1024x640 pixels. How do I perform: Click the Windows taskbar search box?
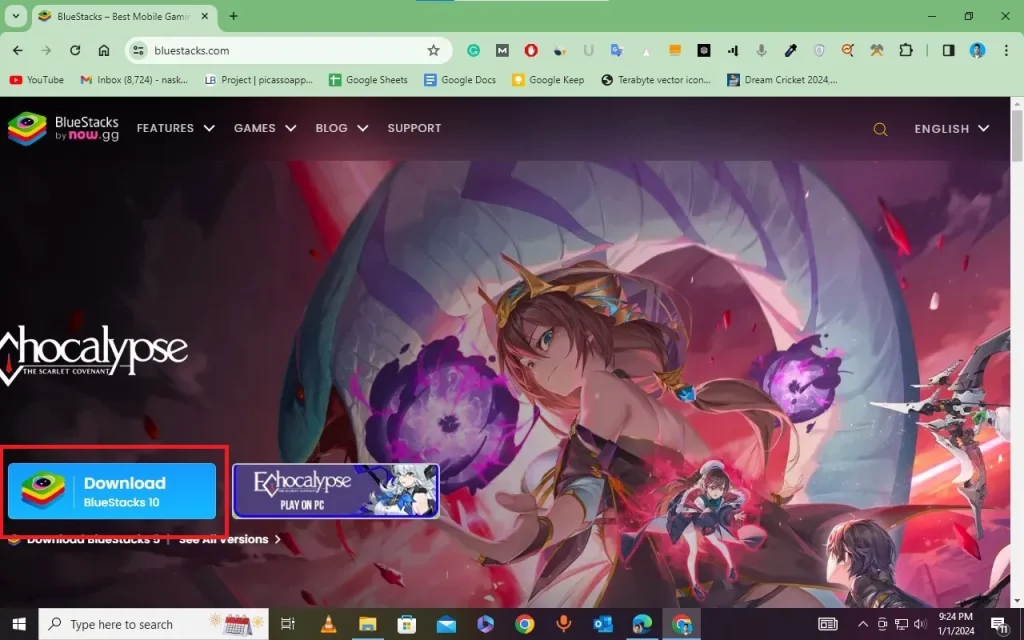153,624
